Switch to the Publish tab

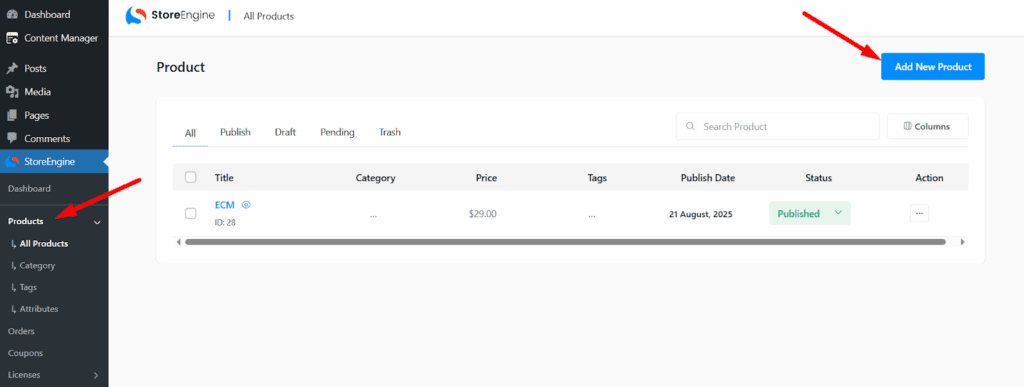(x=235, y=132)
